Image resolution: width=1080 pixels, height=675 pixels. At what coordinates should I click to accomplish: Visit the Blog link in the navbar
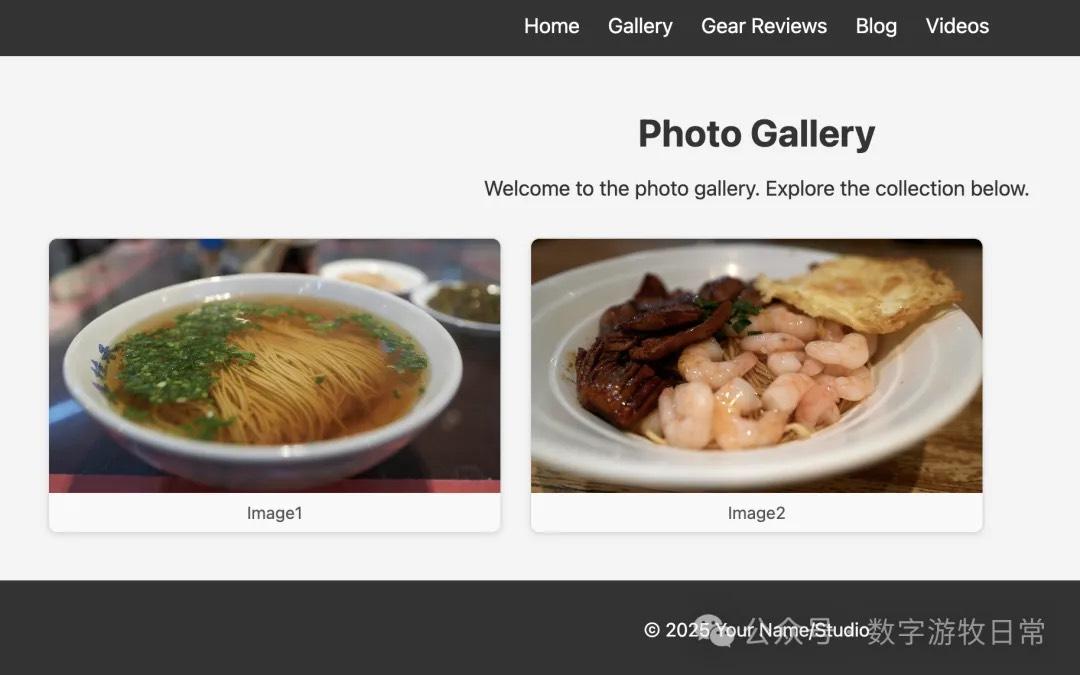coord(876,26)
